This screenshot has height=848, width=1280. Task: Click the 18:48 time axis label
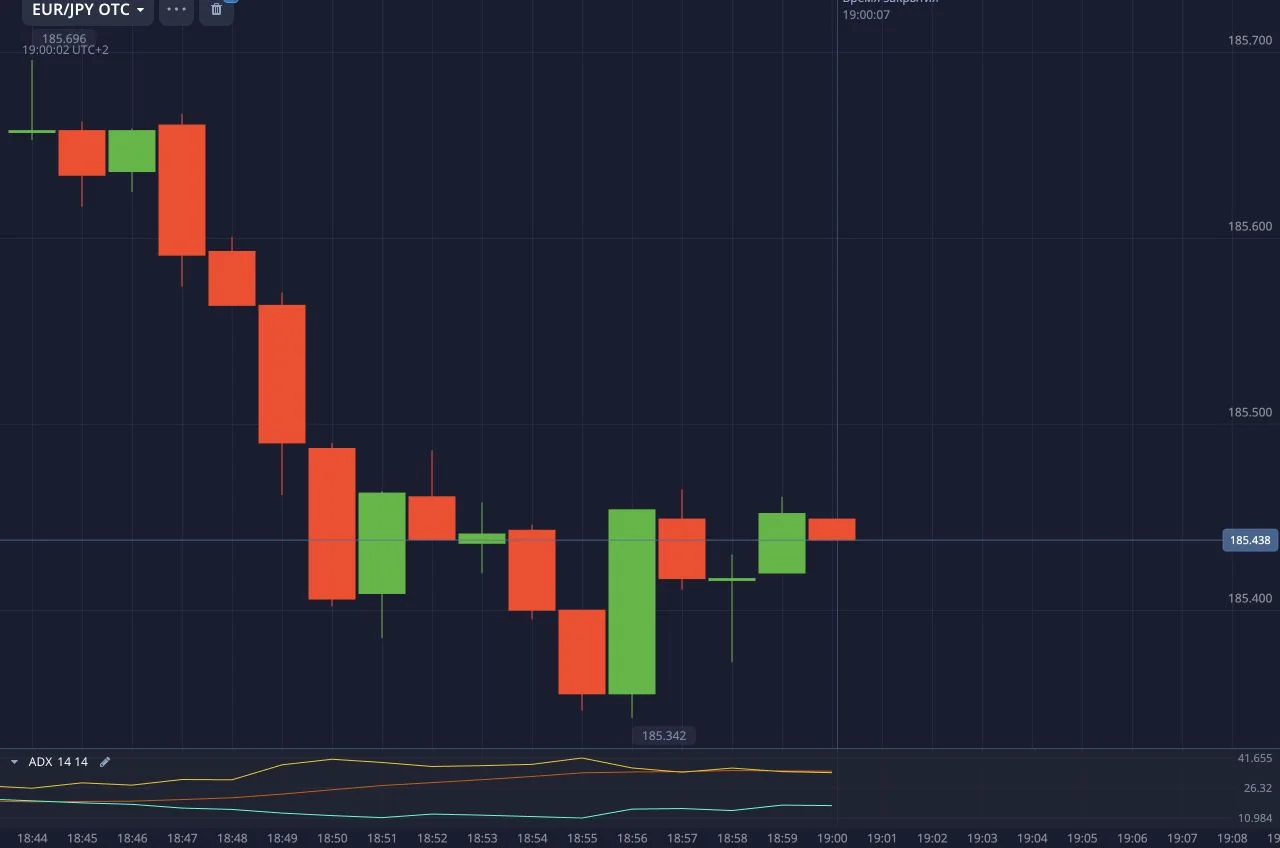tap(232, 838)
